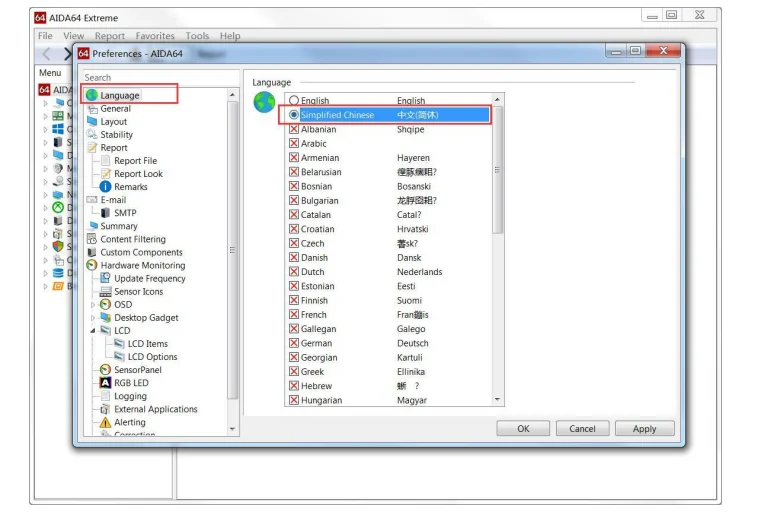Click the Menu tab in main window
Screen dimensions: 783x527
click(x=50, y=73)
